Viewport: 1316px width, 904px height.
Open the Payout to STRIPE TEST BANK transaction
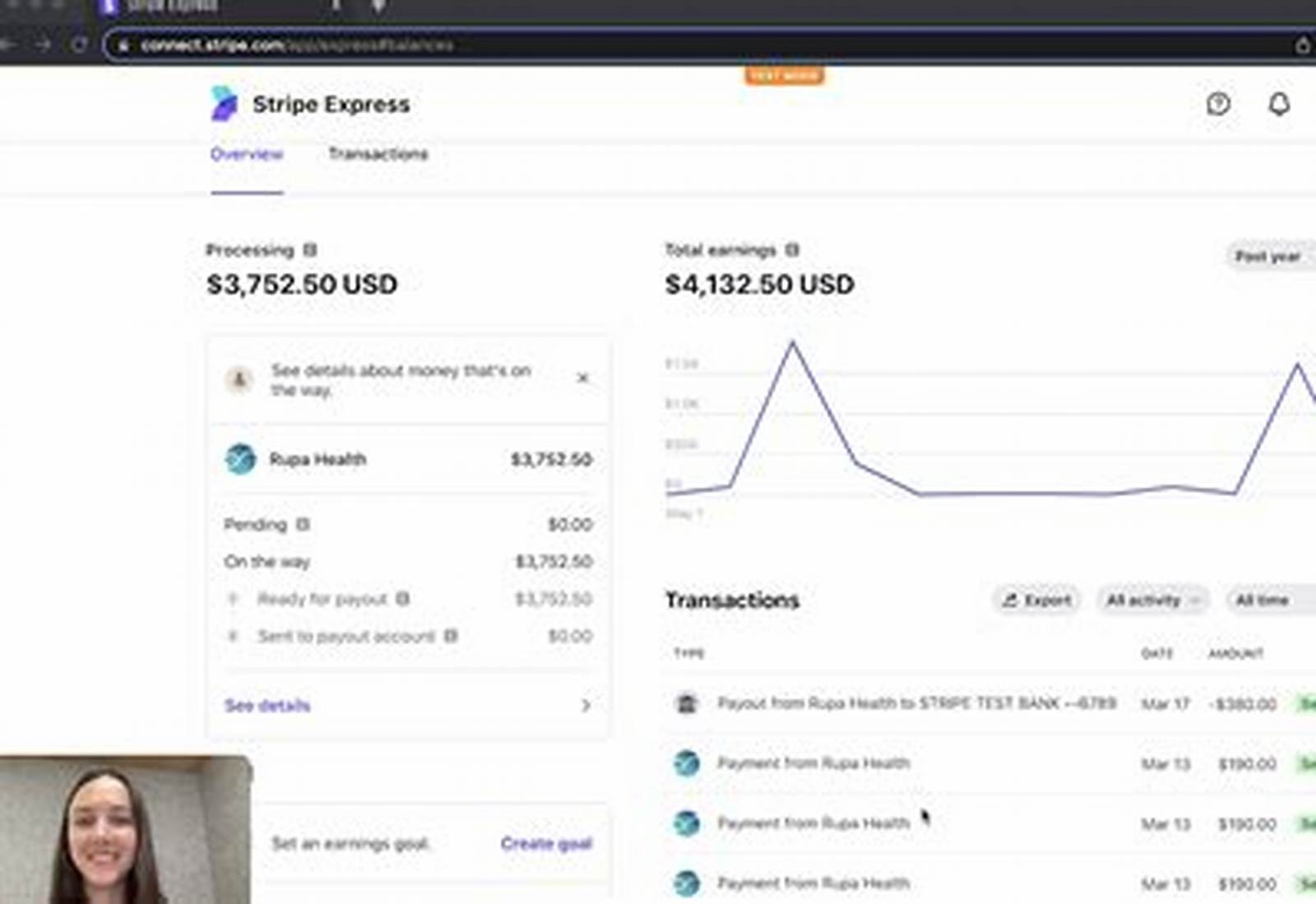916,703
